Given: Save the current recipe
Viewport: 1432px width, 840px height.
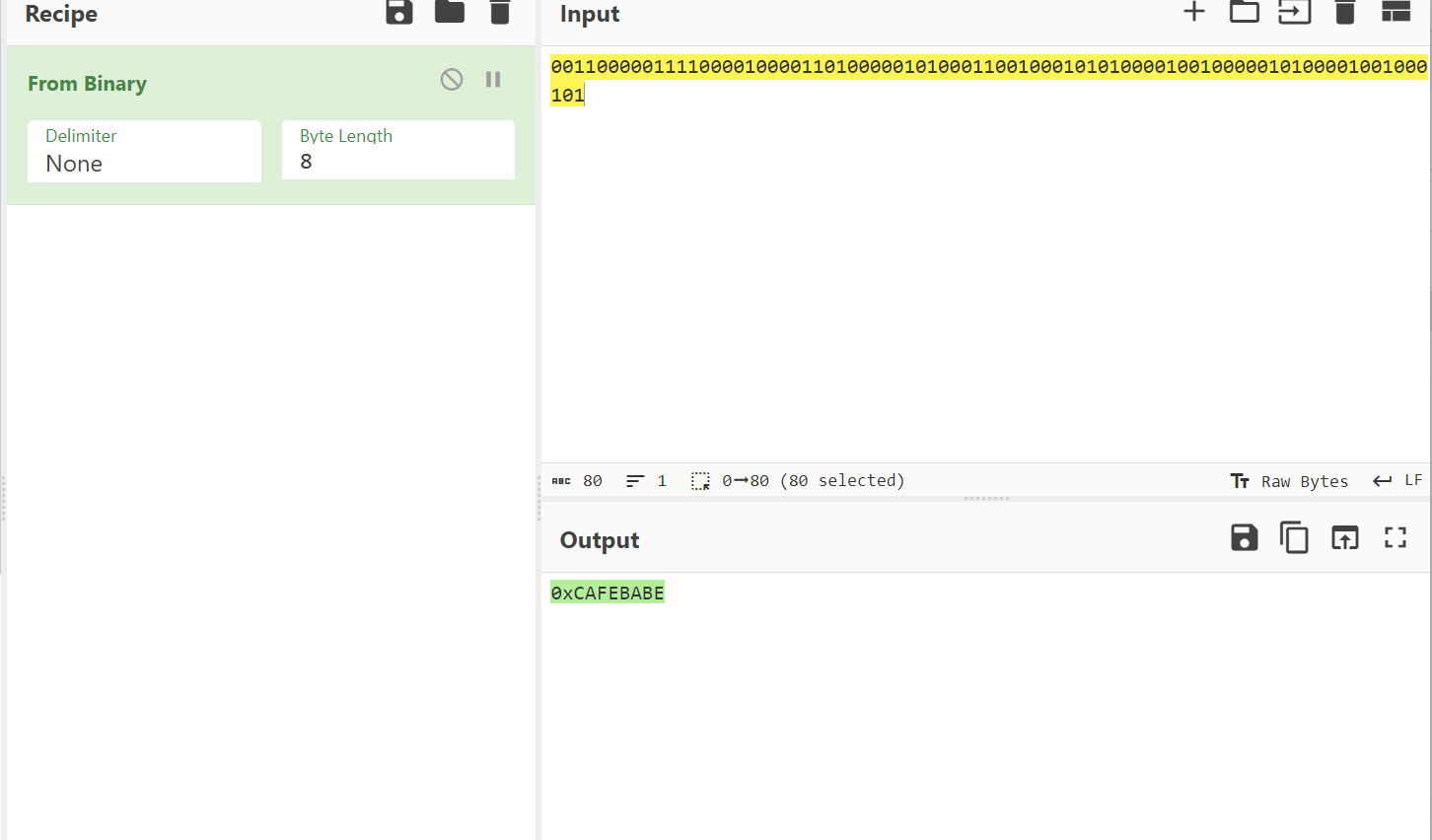Looking at the screenshot, I should (x=399, y=12).
